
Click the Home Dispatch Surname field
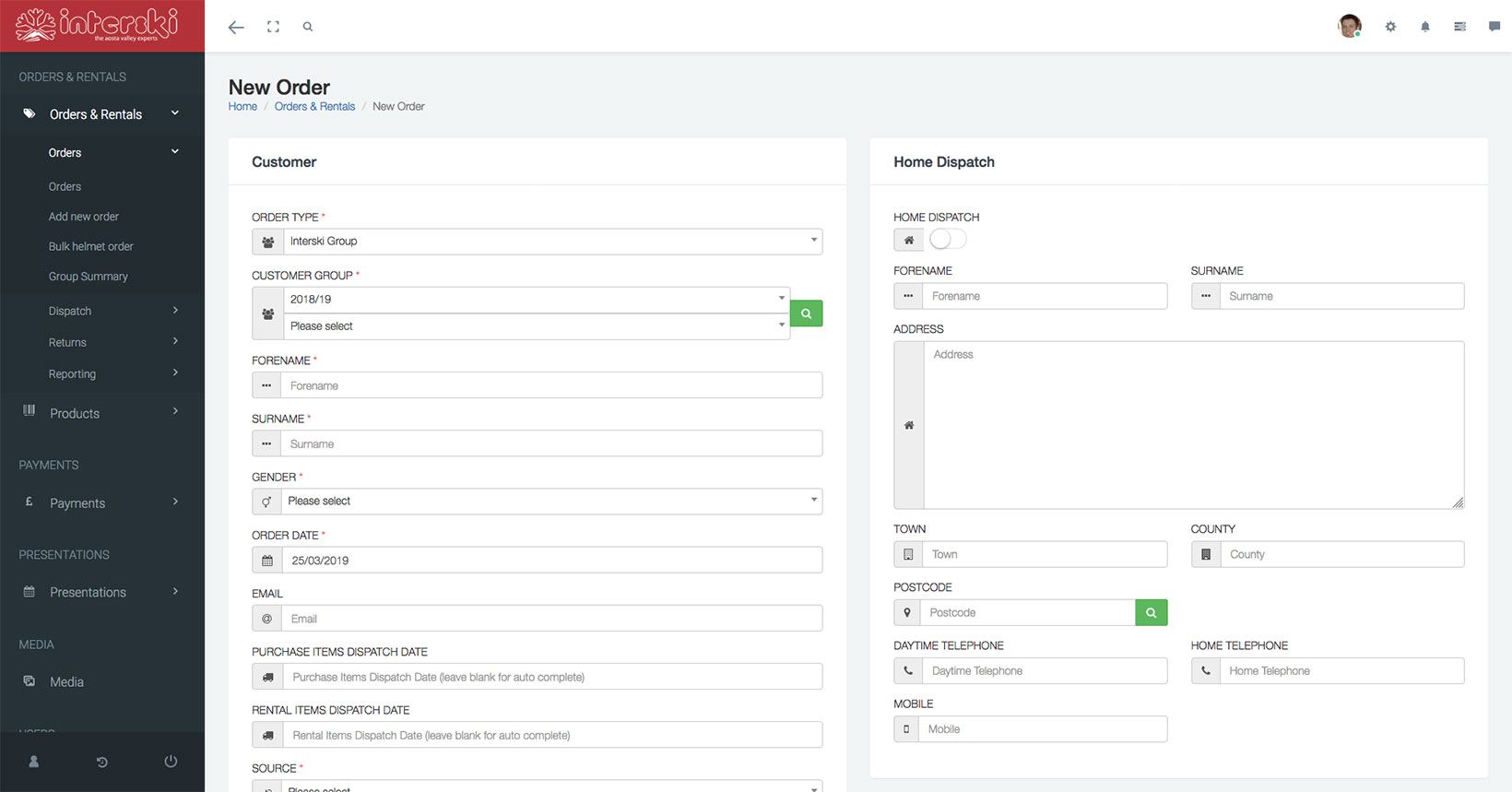tap(1341, 296)
